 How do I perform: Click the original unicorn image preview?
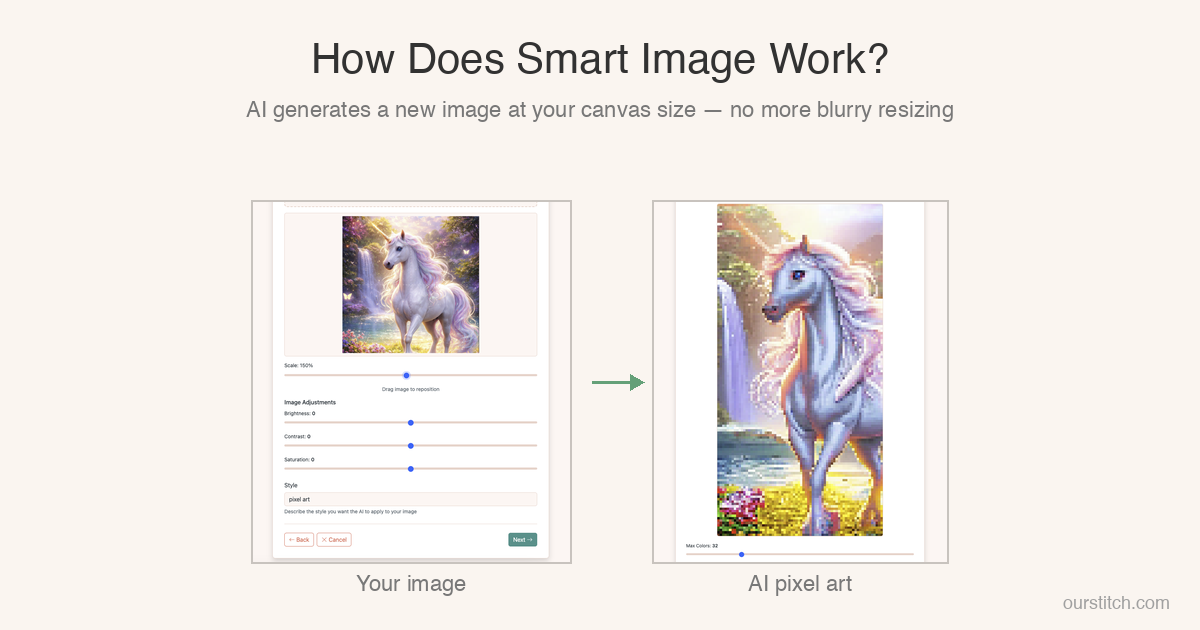pos(410,285)
